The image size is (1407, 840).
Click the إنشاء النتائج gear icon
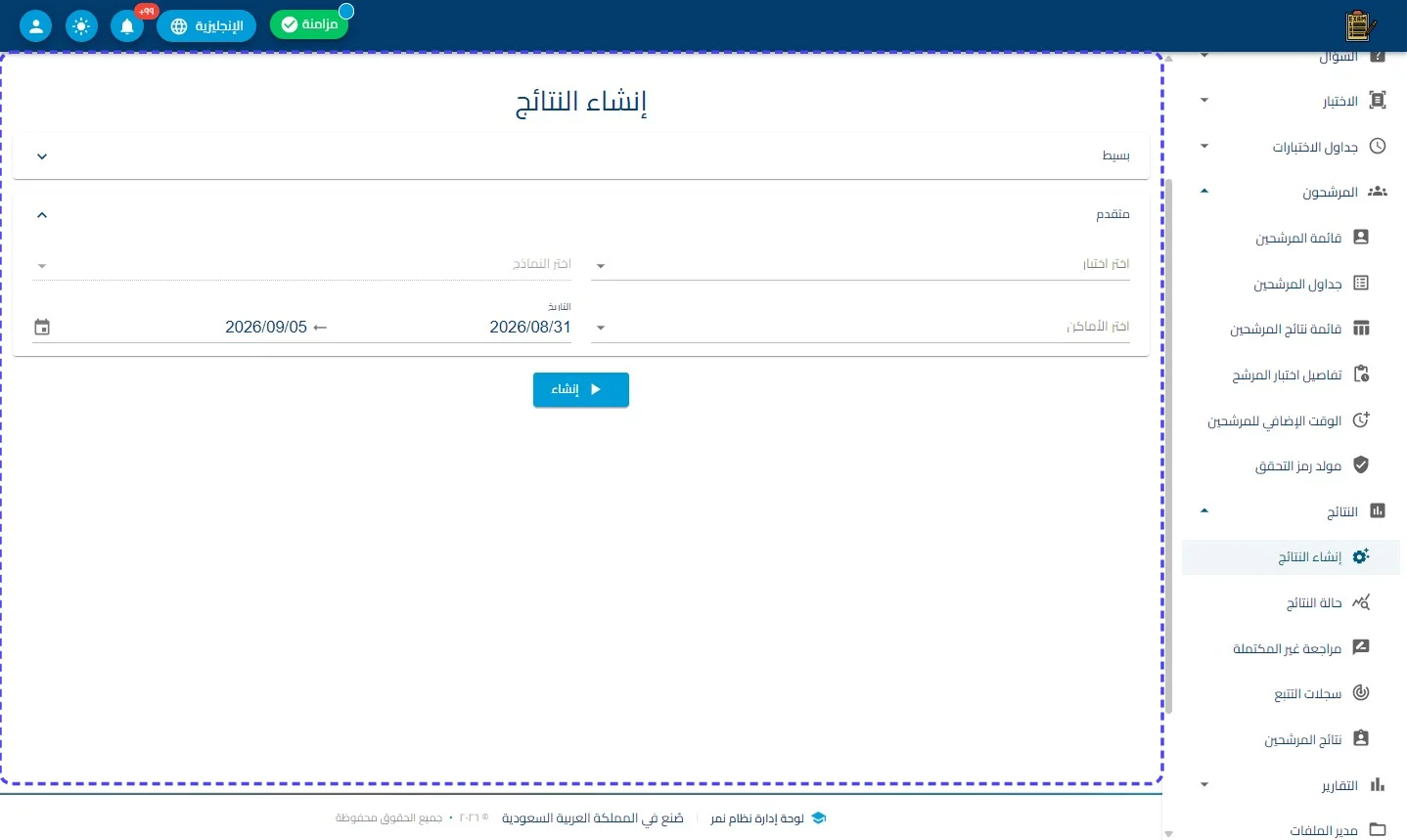(1361, 555)
